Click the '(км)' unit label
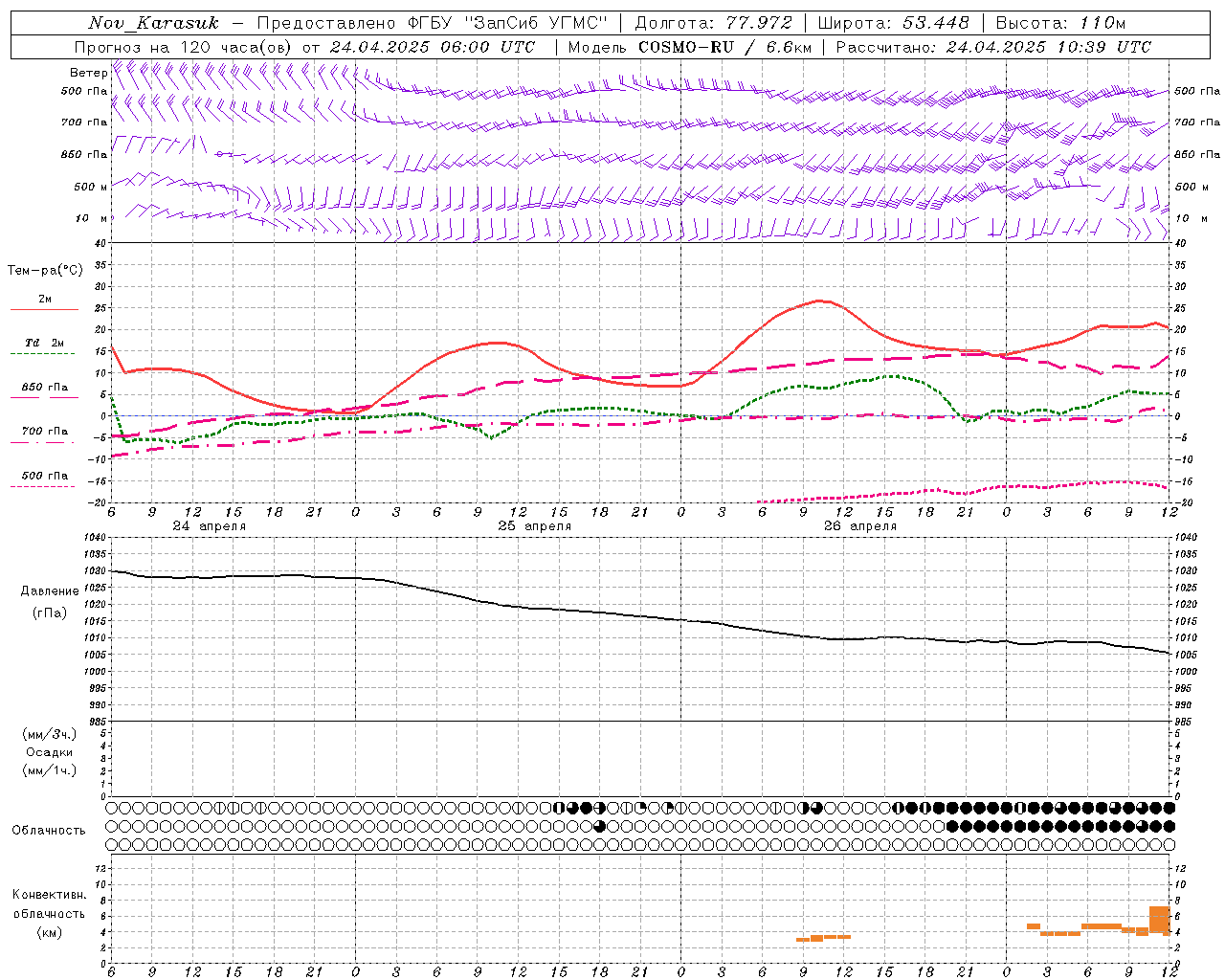Image resolution: width=1225 pixels, height=980 pixels. point(49,932)
